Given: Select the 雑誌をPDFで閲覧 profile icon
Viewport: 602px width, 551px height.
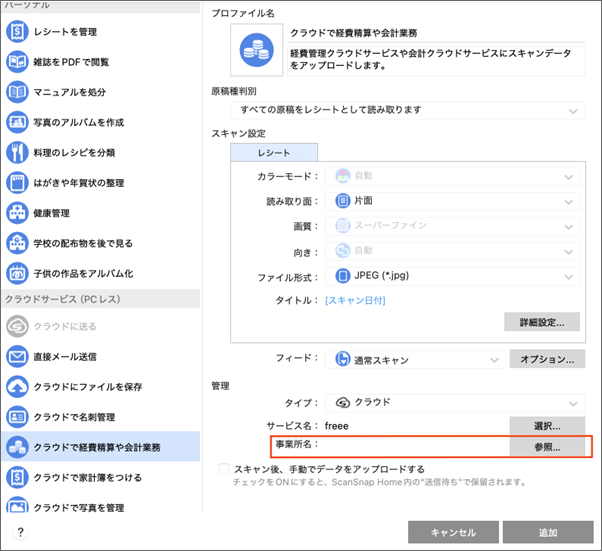Looking at the screenshot, I should 17,62.
